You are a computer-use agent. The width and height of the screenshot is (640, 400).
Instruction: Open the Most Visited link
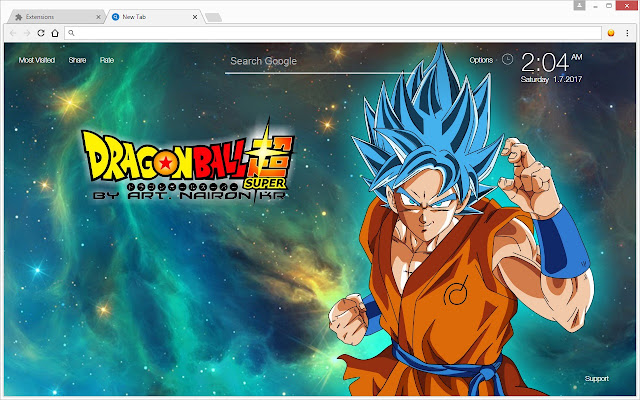37,60
